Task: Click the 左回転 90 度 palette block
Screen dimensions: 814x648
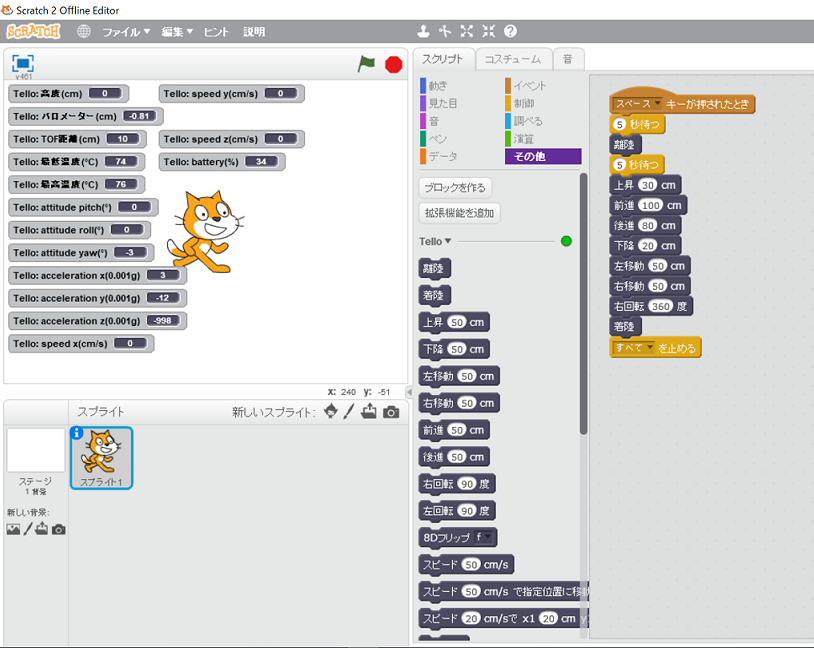Action: point(457,510)
